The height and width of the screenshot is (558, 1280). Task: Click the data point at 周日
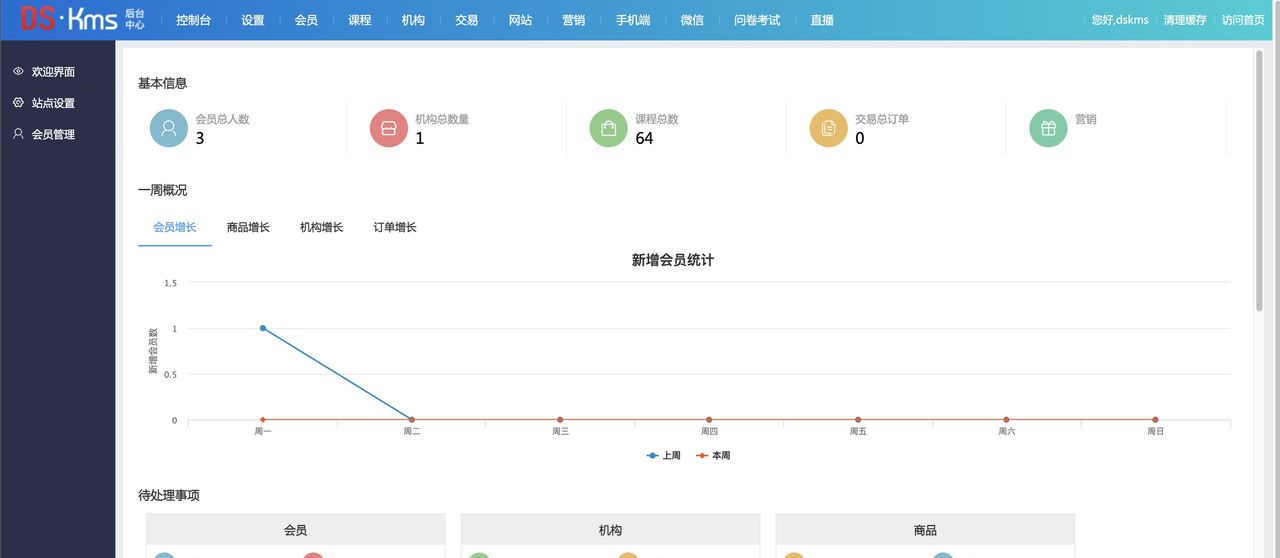click(x=1155, y=420)
